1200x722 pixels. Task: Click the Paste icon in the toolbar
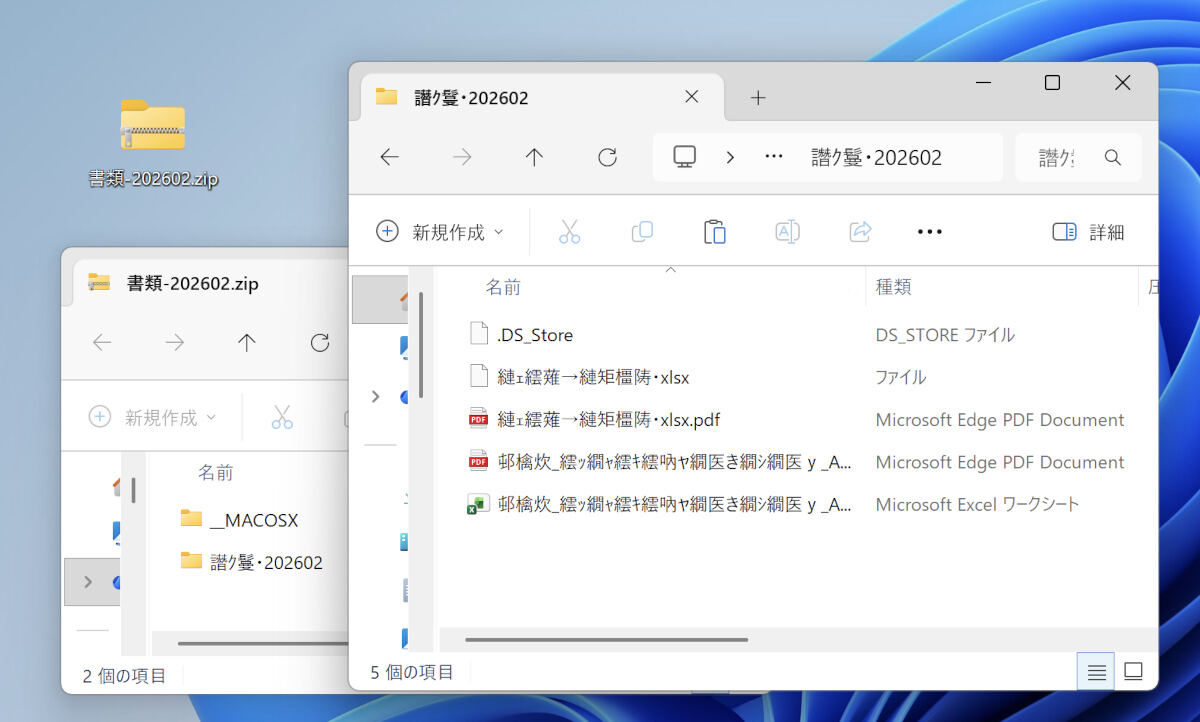point(715,231)
